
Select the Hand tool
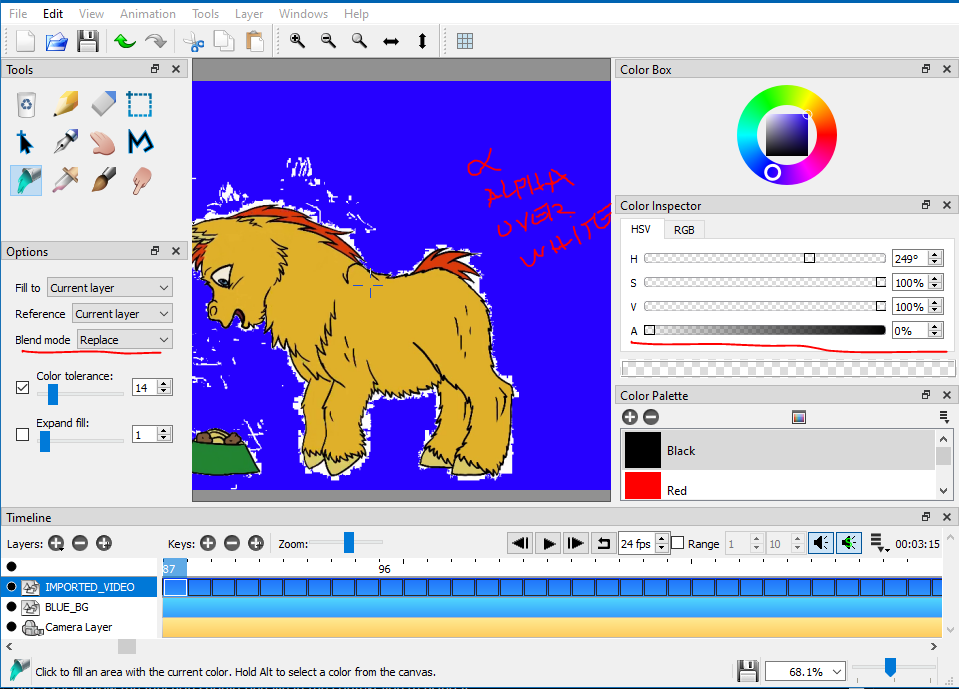(101, 142)
